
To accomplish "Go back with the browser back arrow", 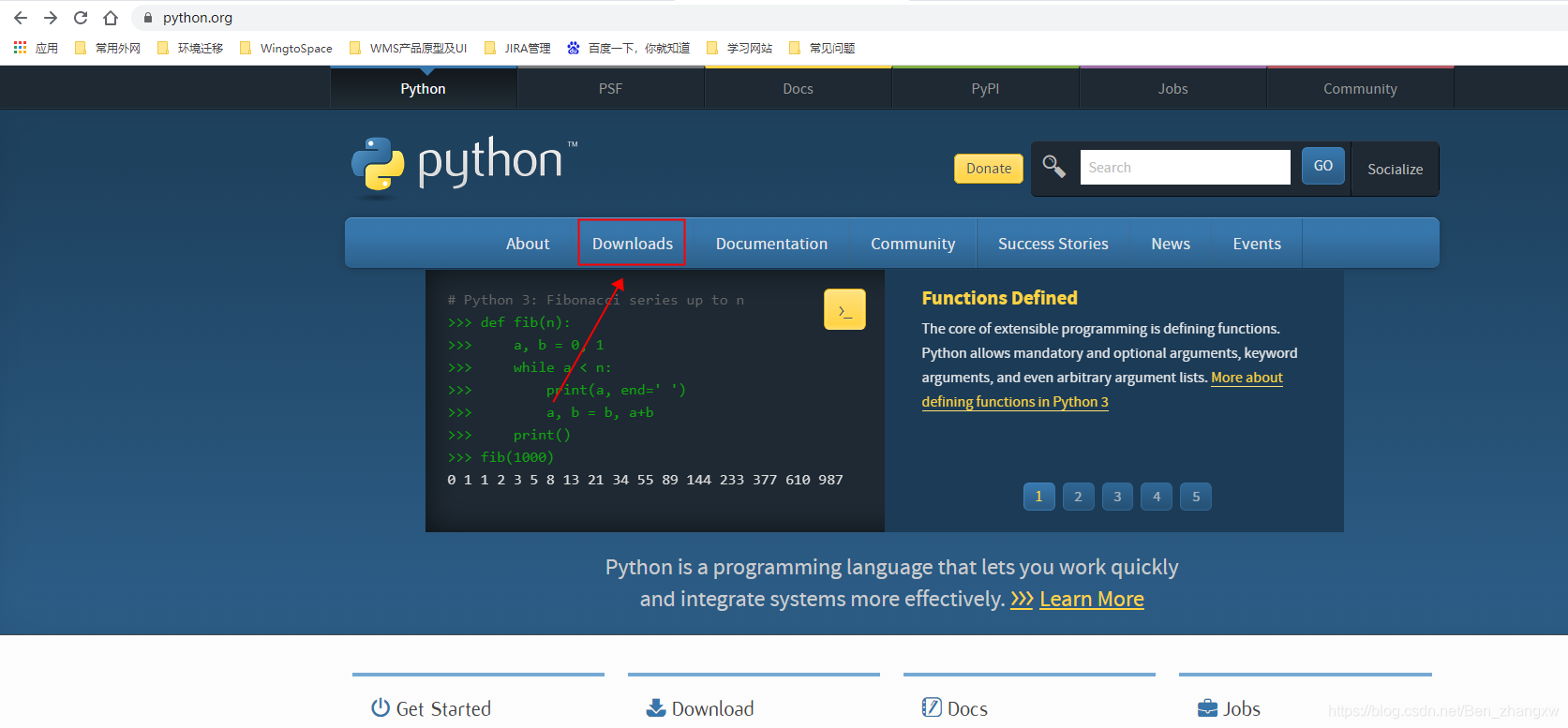I will (x=21, y=18).
